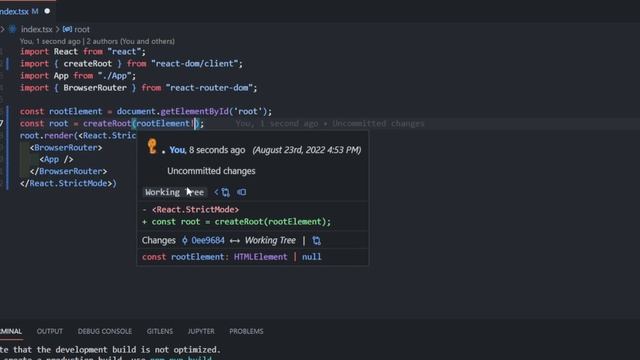Click 'root.render' in the code

point(46,136)
